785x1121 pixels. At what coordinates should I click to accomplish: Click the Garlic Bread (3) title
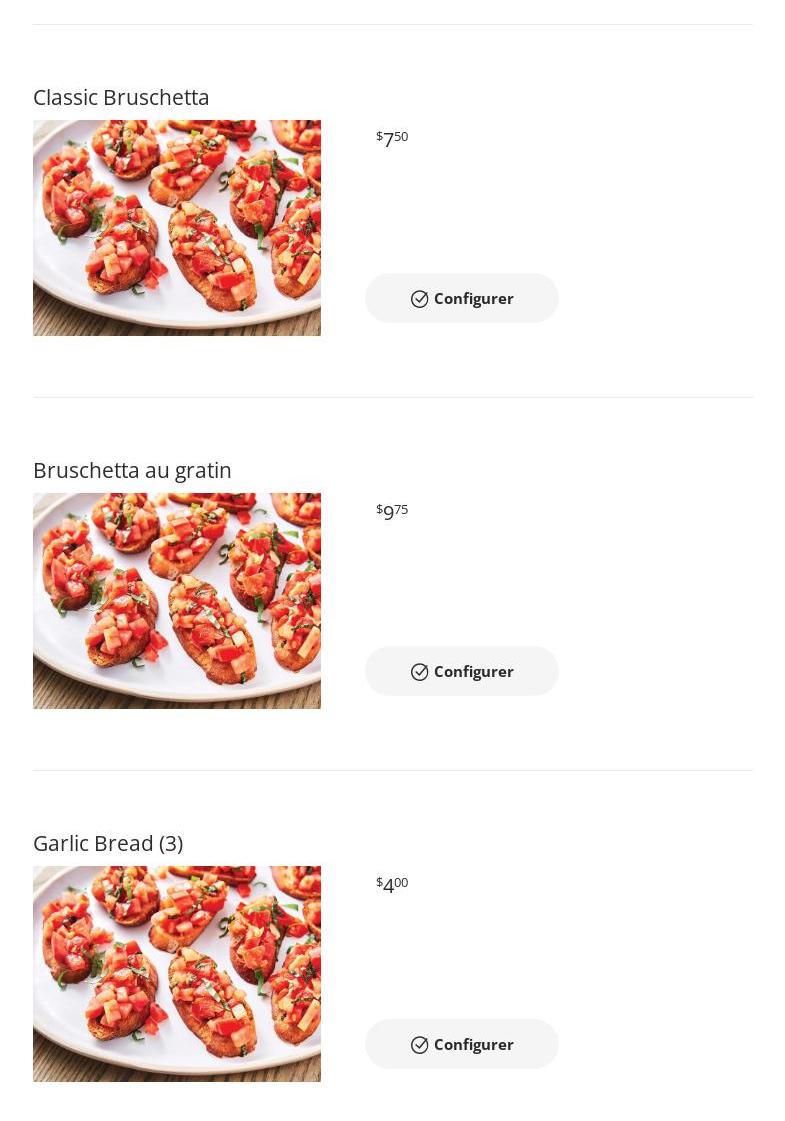coord(108,843)
